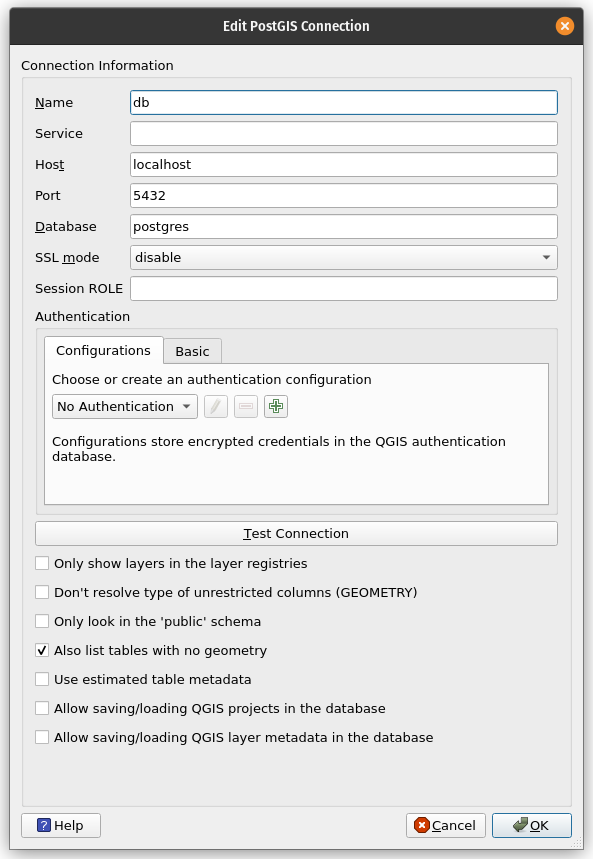
Task: Expand the No Authentication combo box
Action: [x=125, y=406]
